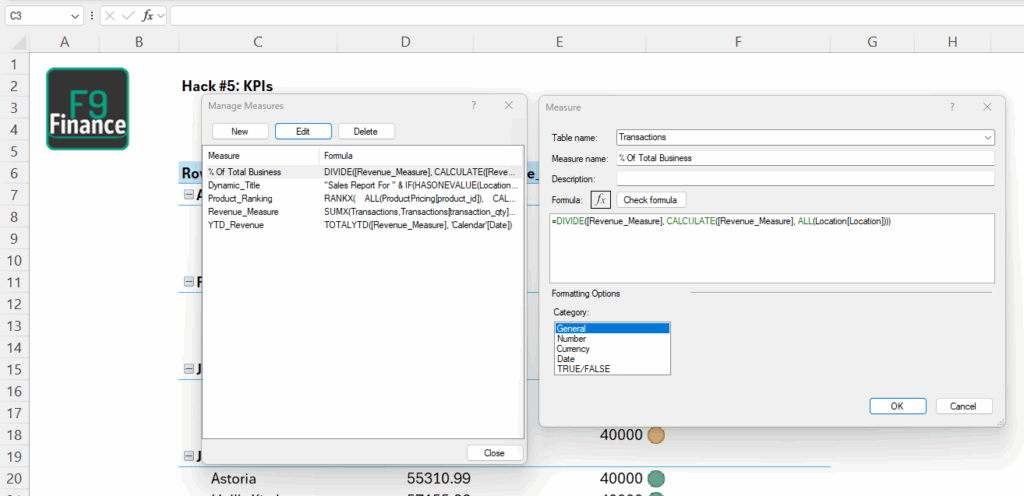Click the fx button in Measure dialog
The image size is (1024, 496).
600,199
